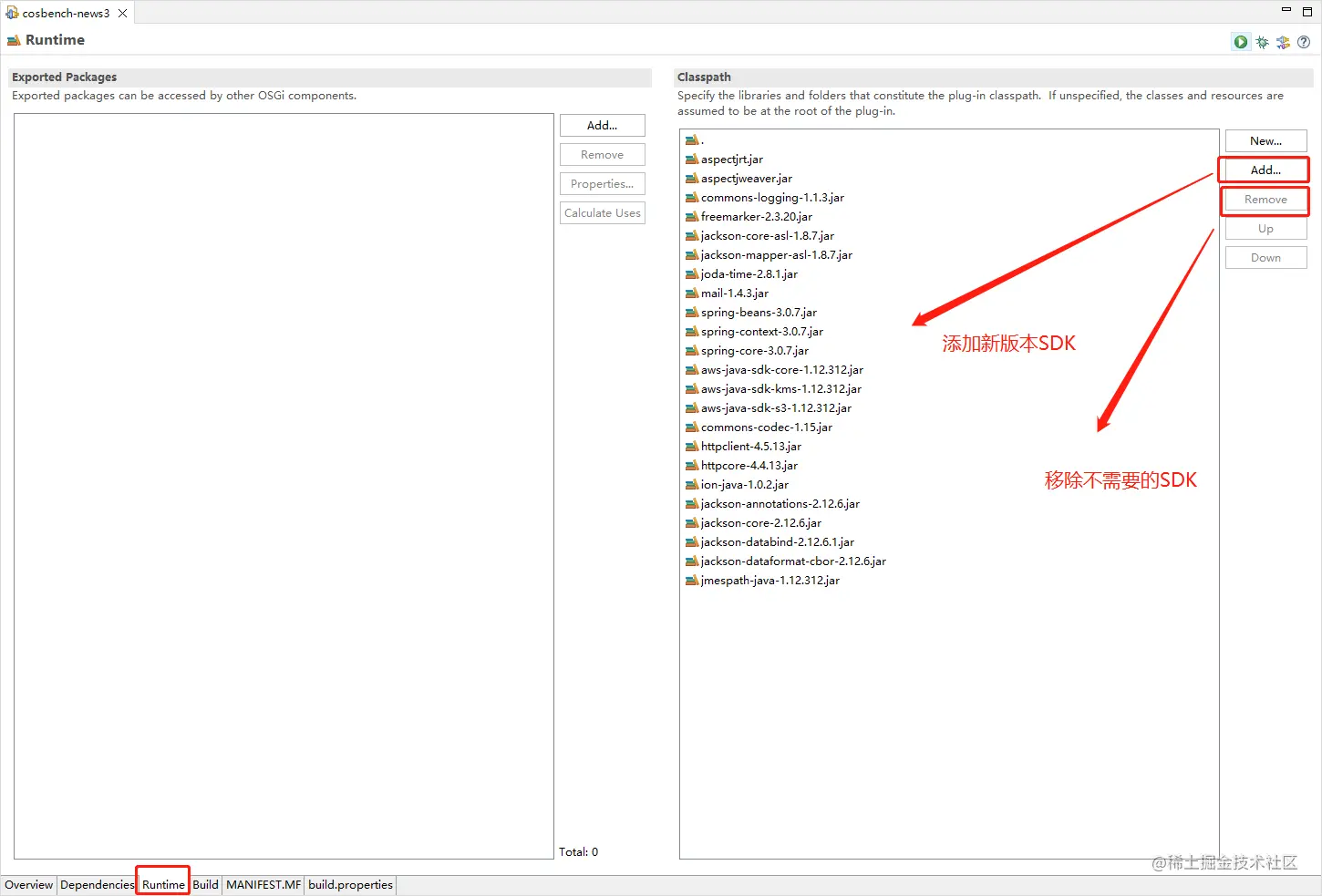
Task: Select commons-codec-1.15.jar entry
Action: [759, 427]
